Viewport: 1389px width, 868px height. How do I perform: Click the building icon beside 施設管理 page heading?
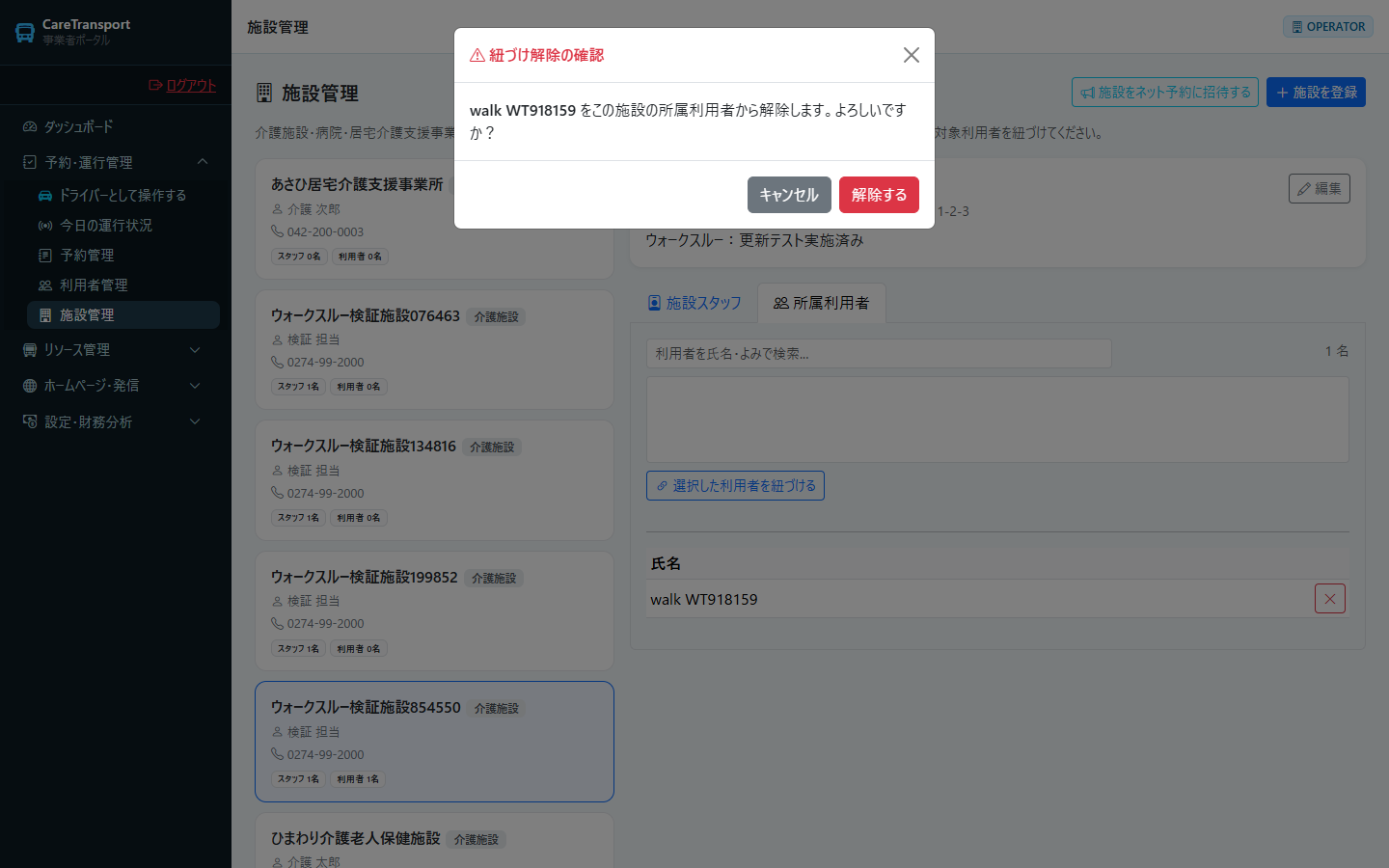pos(264,94)
